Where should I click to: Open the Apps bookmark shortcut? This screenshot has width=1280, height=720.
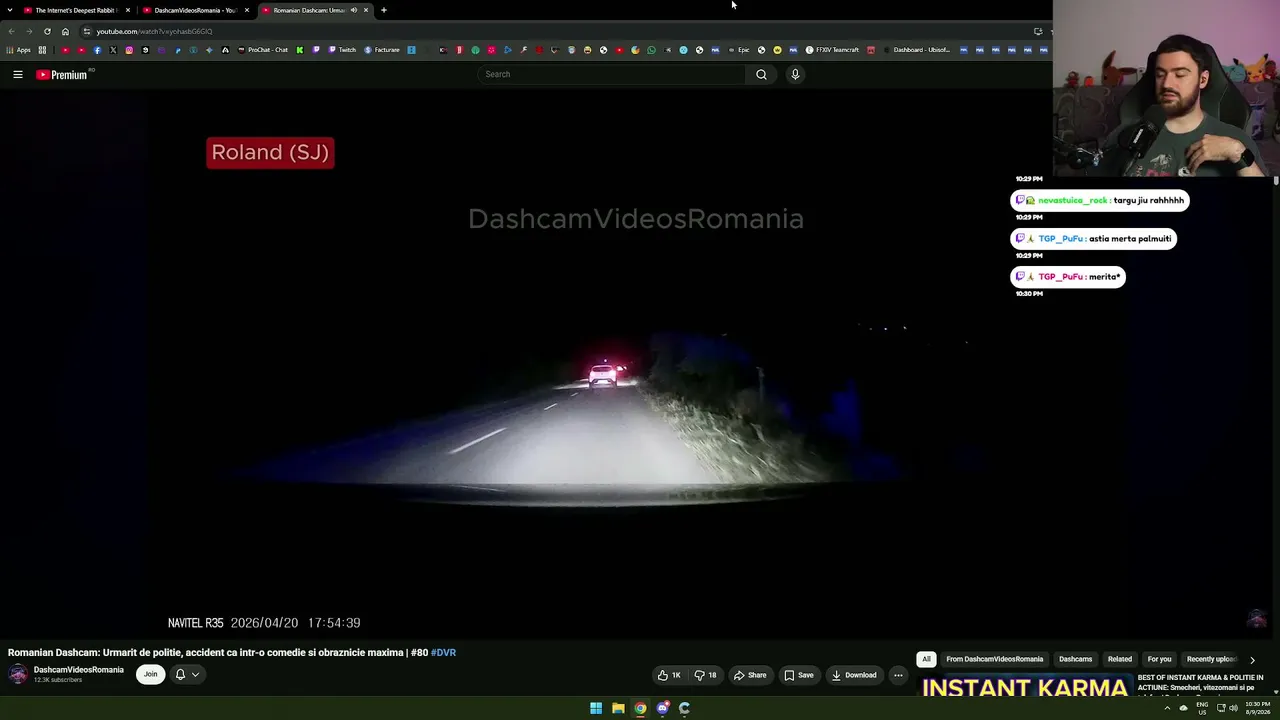(x=18, y=50)
